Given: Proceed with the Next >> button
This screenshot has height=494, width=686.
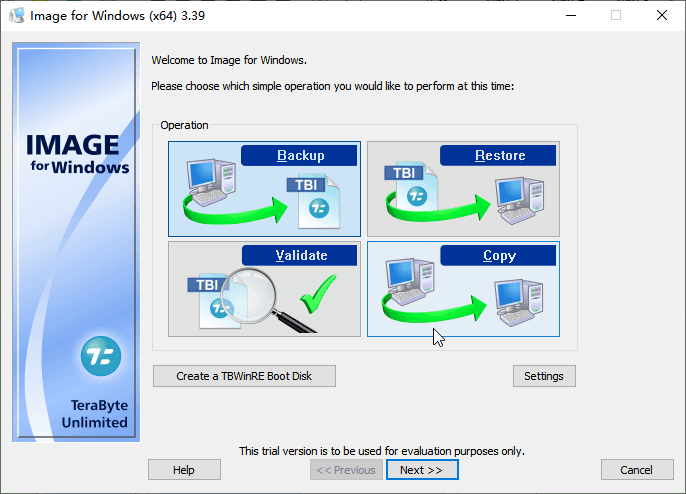Looking at the screenshot, I should (422, 469).
